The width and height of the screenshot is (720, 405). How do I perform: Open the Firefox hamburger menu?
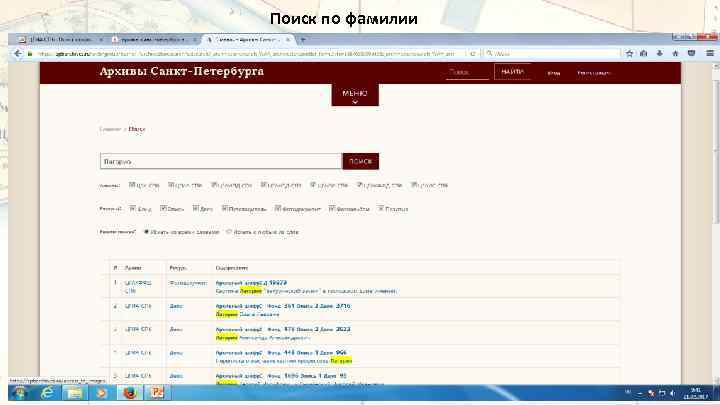click(x=710, y=53)
